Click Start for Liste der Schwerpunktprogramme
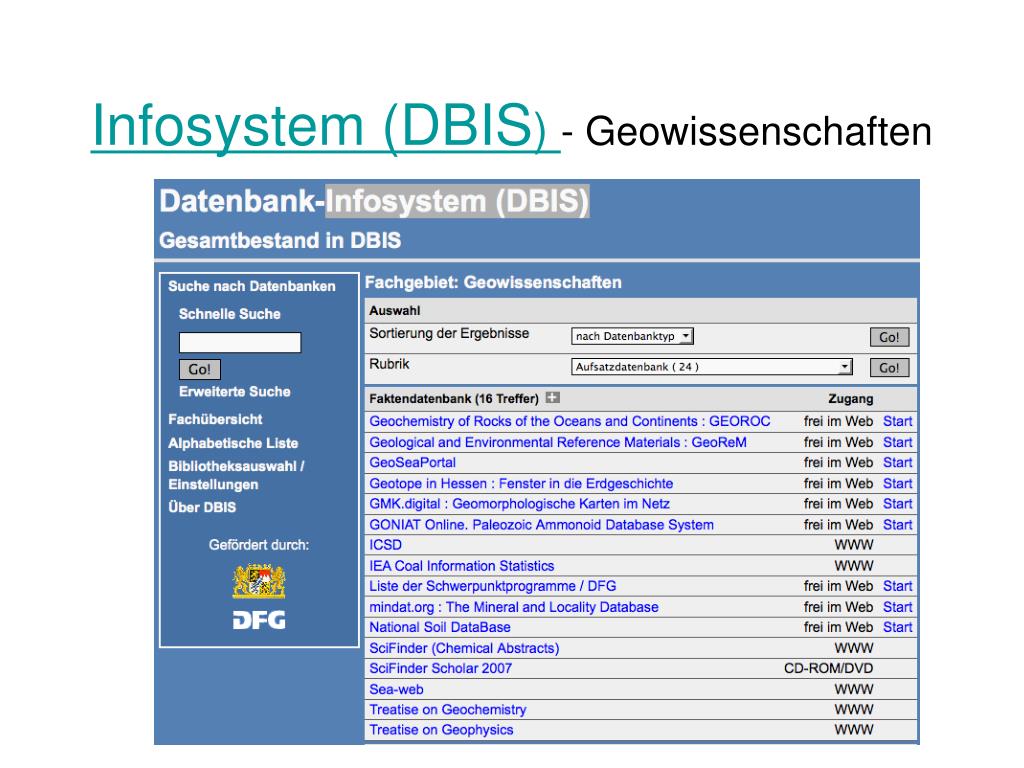The height and width of the screenshot is (768, 1024). pos(897,586)
